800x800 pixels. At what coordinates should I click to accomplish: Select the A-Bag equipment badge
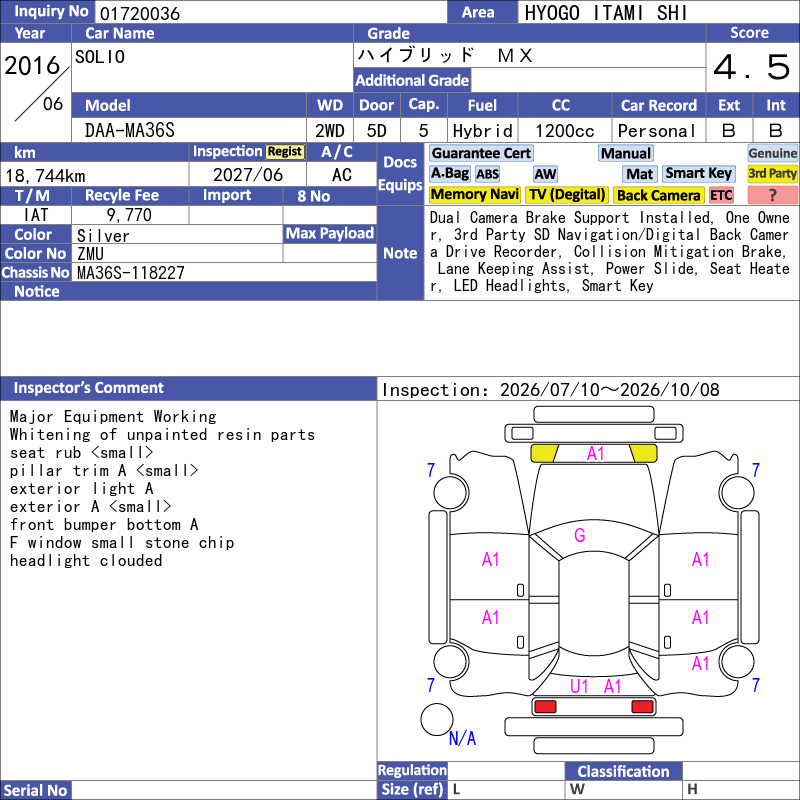click(449, 173)
